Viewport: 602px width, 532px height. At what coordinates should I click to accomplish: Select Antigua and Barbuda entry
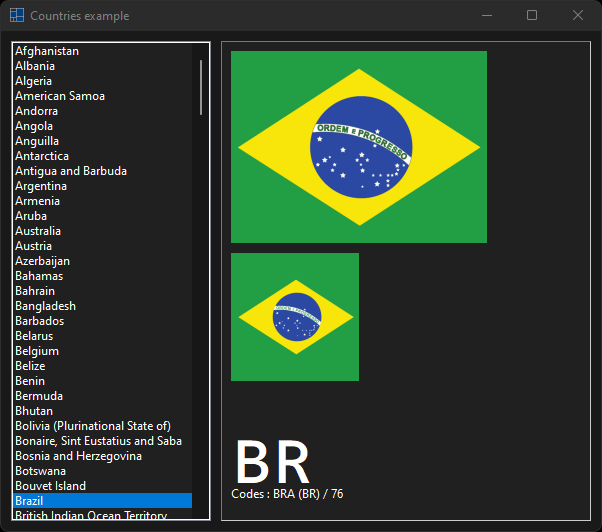click(x=103, y=171)
